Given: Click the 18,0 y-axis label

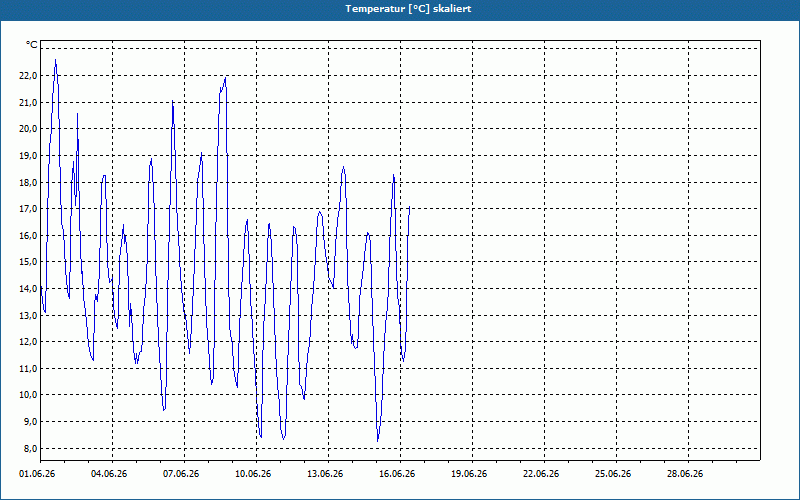Looking at the screenshot, I should tap(28, 183).
